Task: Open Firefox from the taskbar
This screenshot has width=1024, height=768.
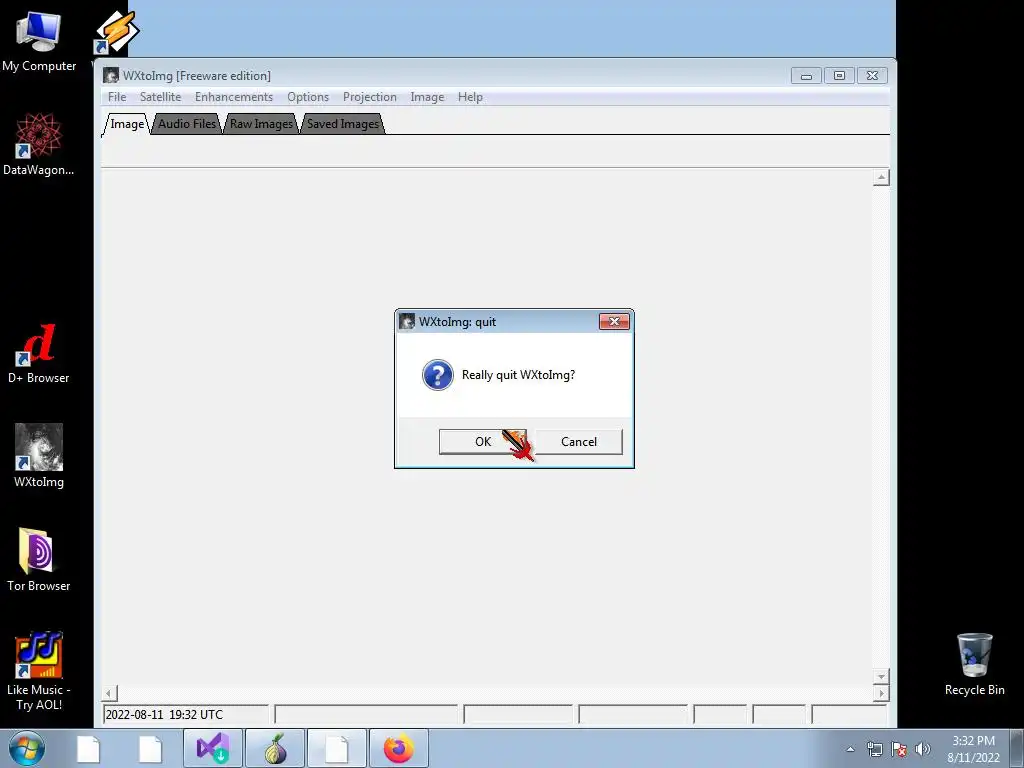Action: point(399,748)
